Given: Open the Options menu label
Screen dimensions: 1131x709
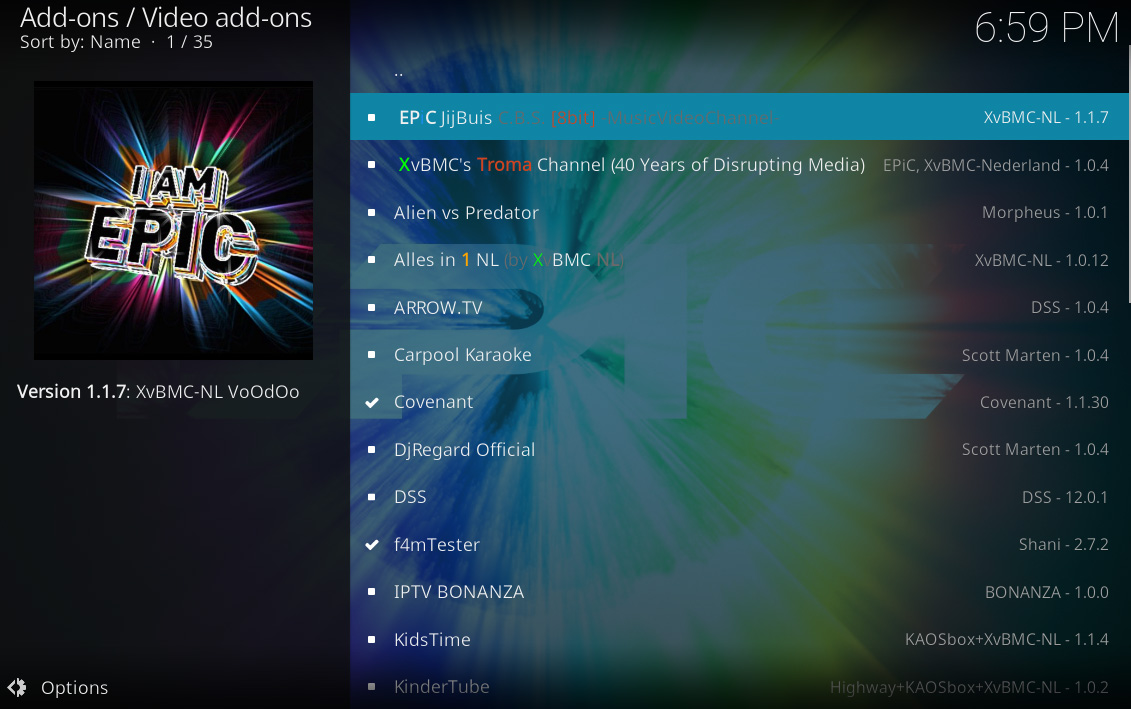Looking at the screenshot, I should click(x=74, y=687).
